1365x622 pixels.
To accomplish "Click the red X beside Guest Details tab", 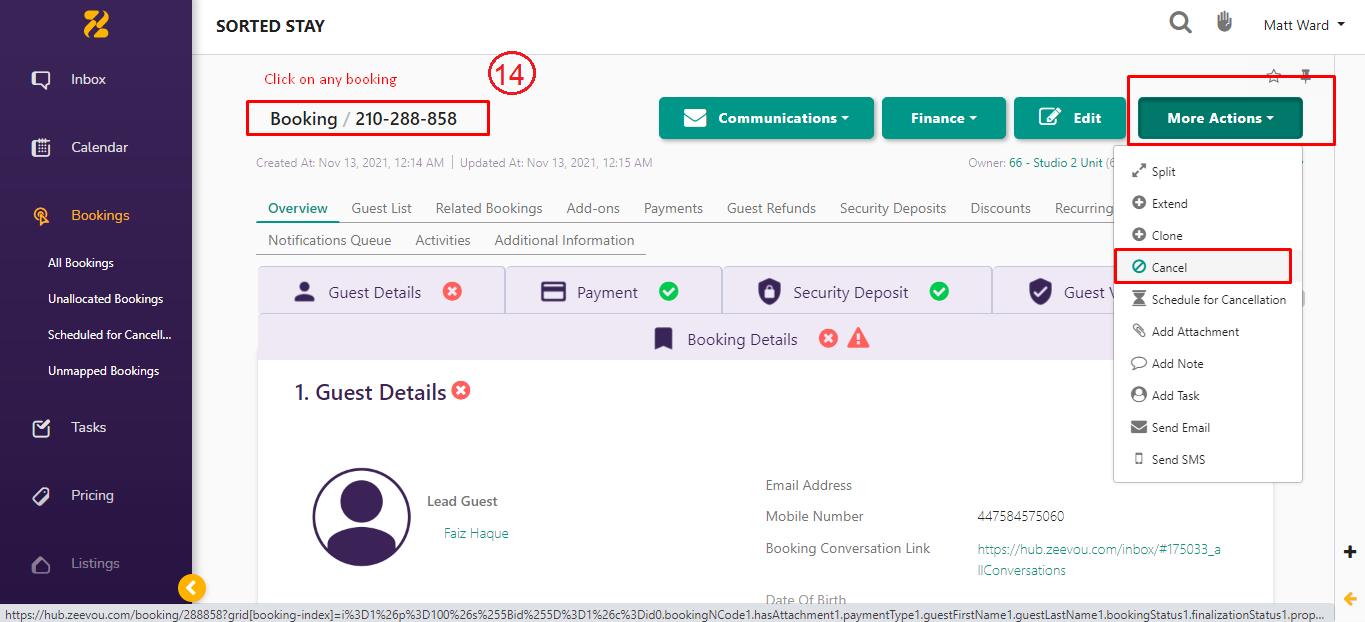I will tap(452, 292).
